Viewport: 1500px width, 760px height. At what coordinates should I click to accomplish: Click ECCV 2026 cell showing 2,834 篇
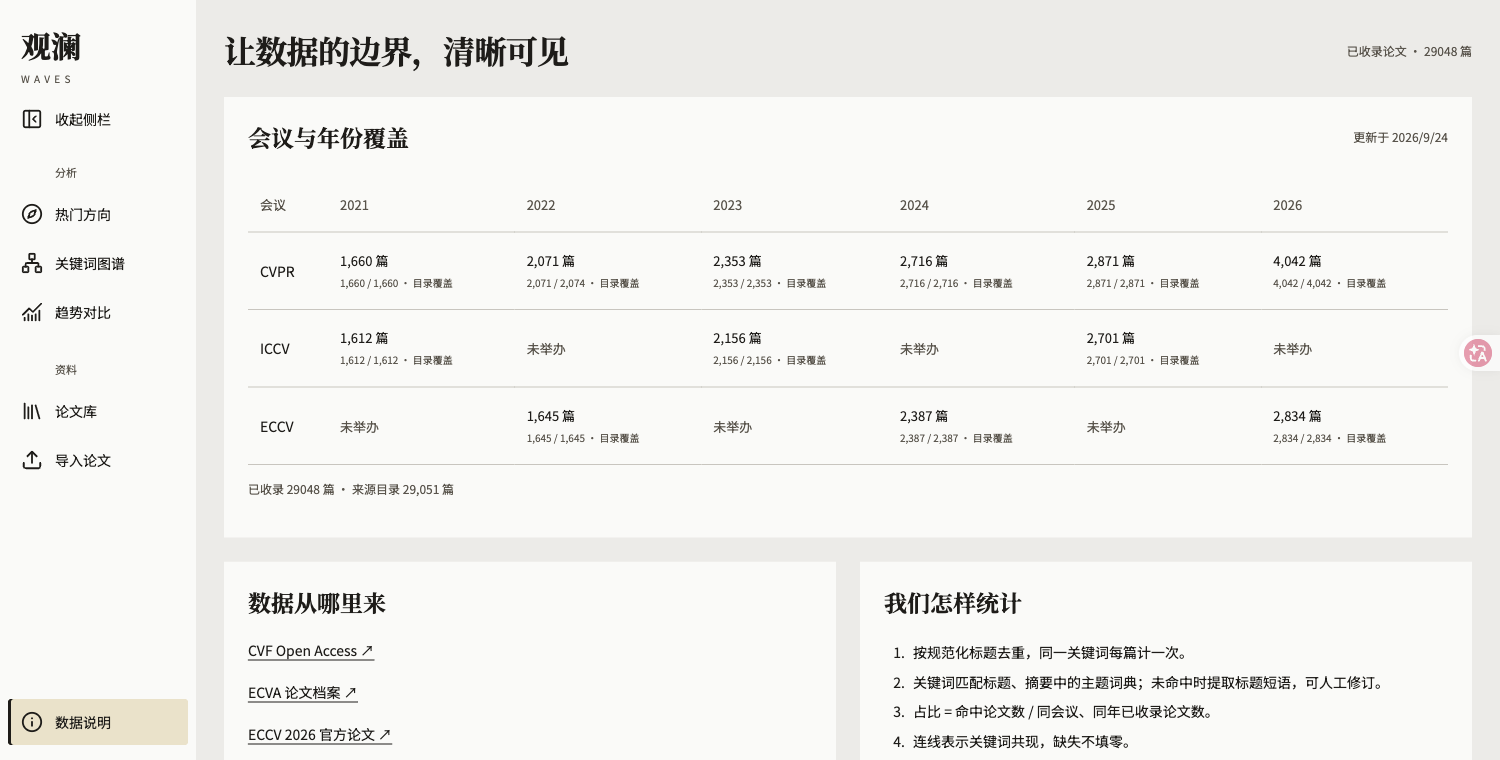click(x=1354, y=426)
